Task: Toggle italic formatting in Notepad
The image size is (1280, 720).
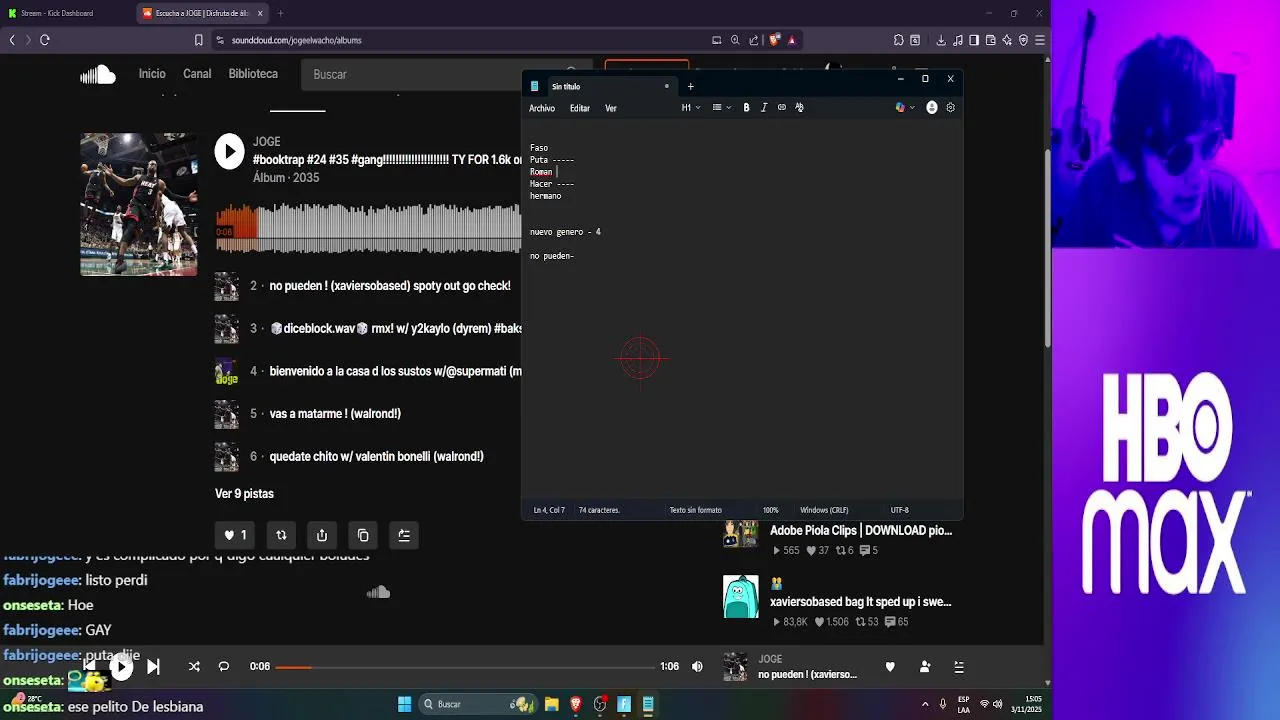Action: pos(764,108)
